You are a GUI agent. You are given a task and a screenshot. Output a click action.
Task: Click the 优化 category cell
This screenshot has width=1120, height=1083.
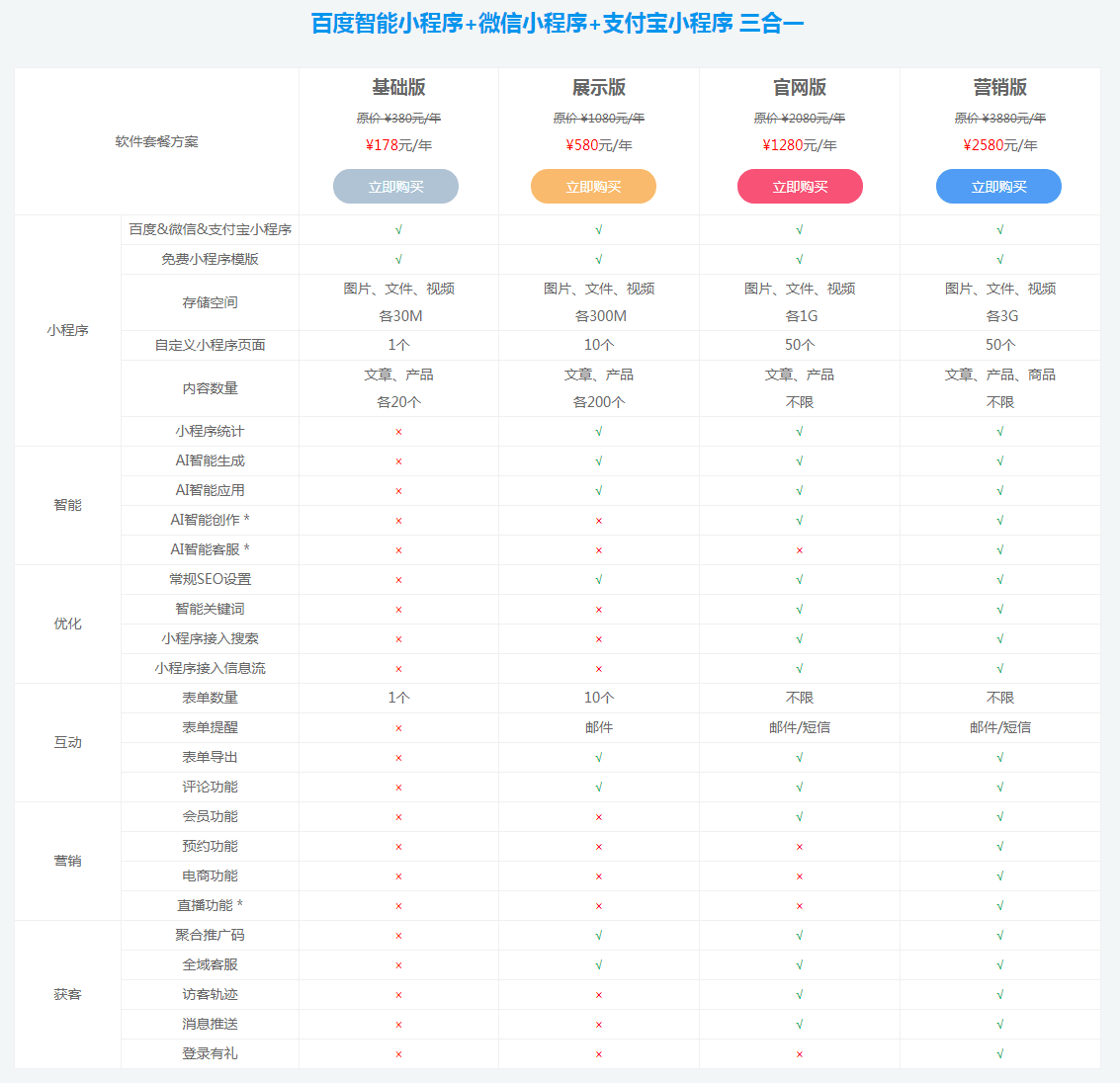click(x=68, y=624)
